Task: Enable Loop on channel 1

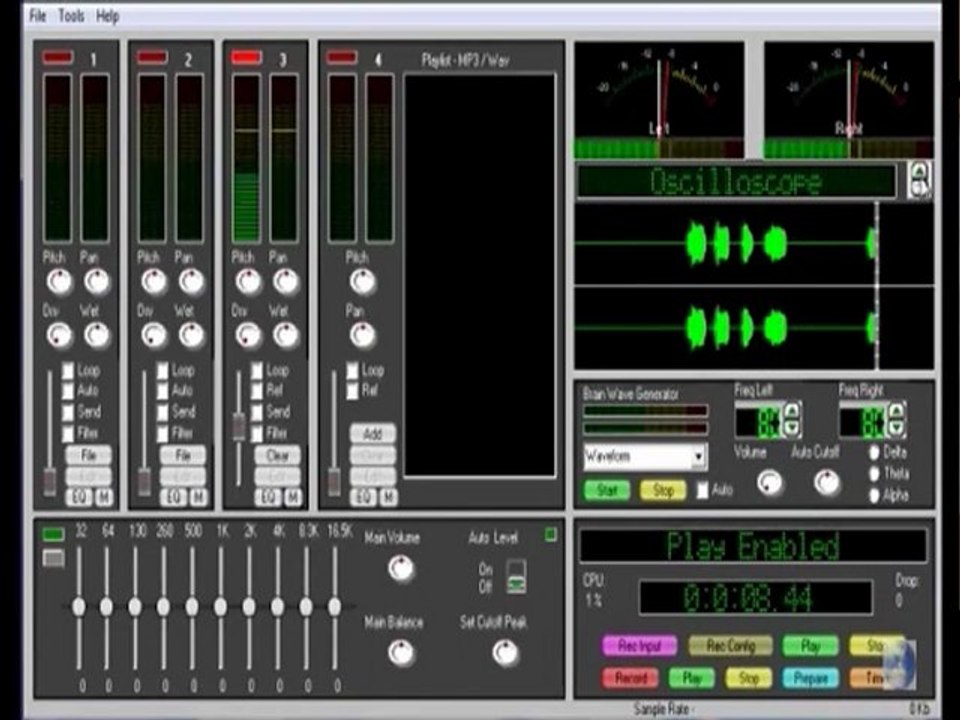Action: point(68,370)
